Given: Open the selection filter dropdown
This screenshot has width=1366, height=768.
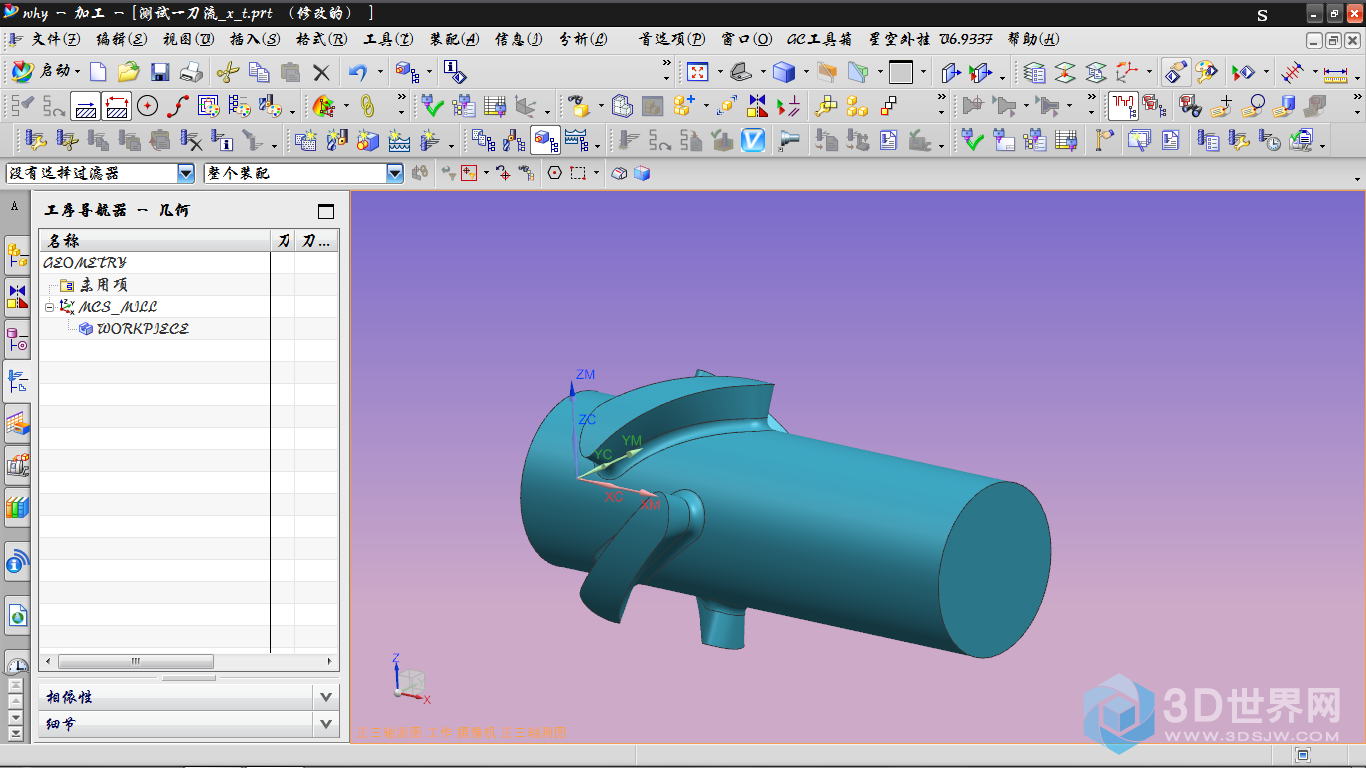Looking at the screenshot, I should [x=186, y=173].
